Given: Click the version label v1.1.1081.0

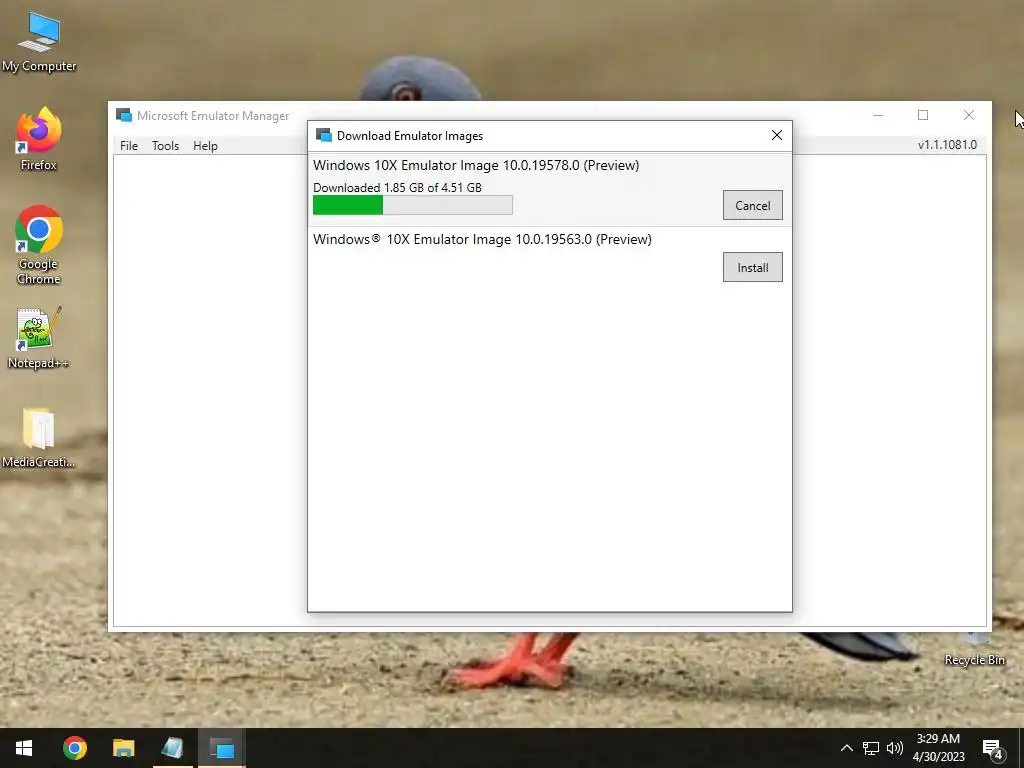Looking at the screenshot, I should click(x=947, y=145).
